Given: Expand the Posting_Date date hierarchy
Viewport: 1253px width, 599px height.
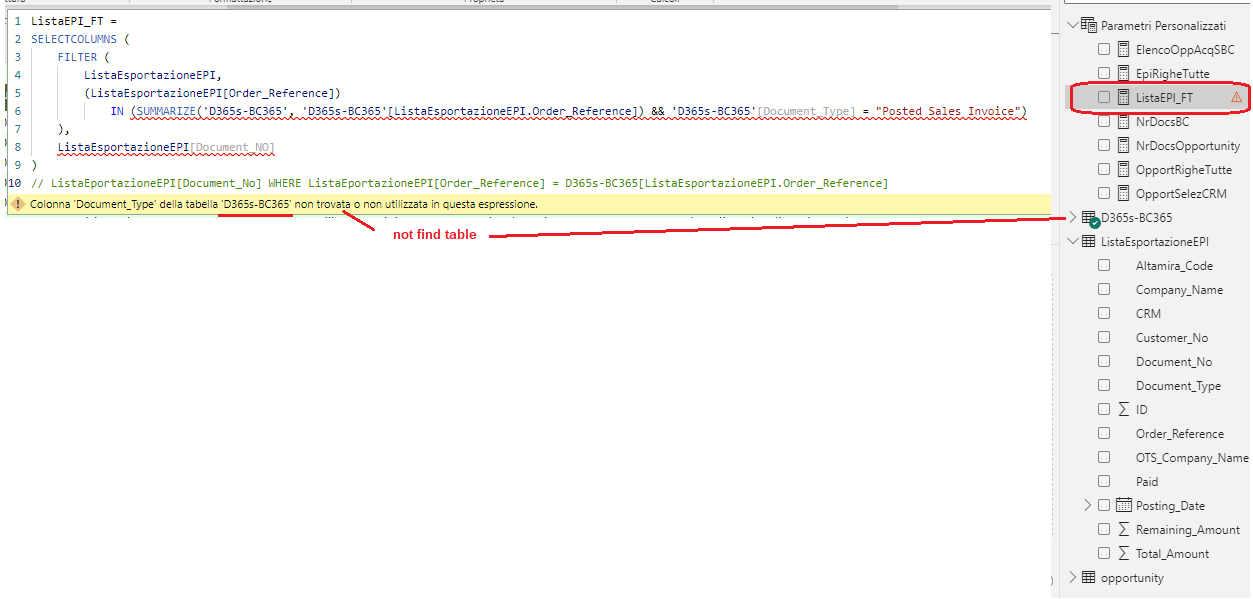Looking at the screenshot, I should 1088,505.
